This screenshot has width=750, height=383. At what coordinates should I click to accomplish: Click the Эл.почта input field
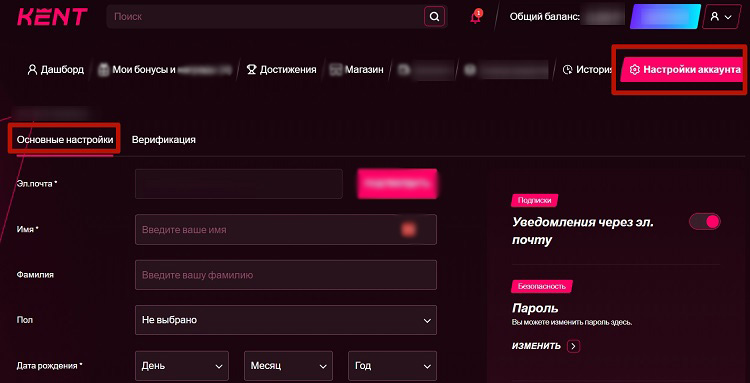point(239,184)
